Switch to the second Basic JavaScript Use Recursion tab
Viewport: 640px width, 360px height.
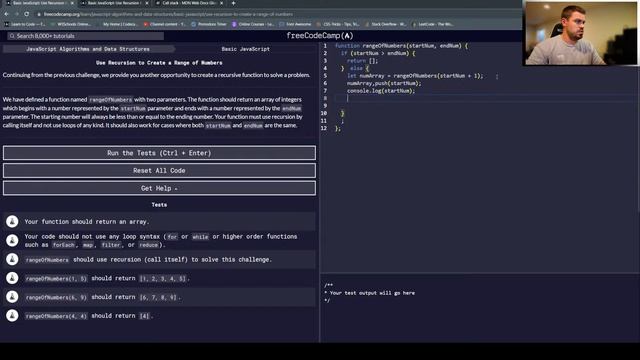pyautogui.click(x=114, y=3)
